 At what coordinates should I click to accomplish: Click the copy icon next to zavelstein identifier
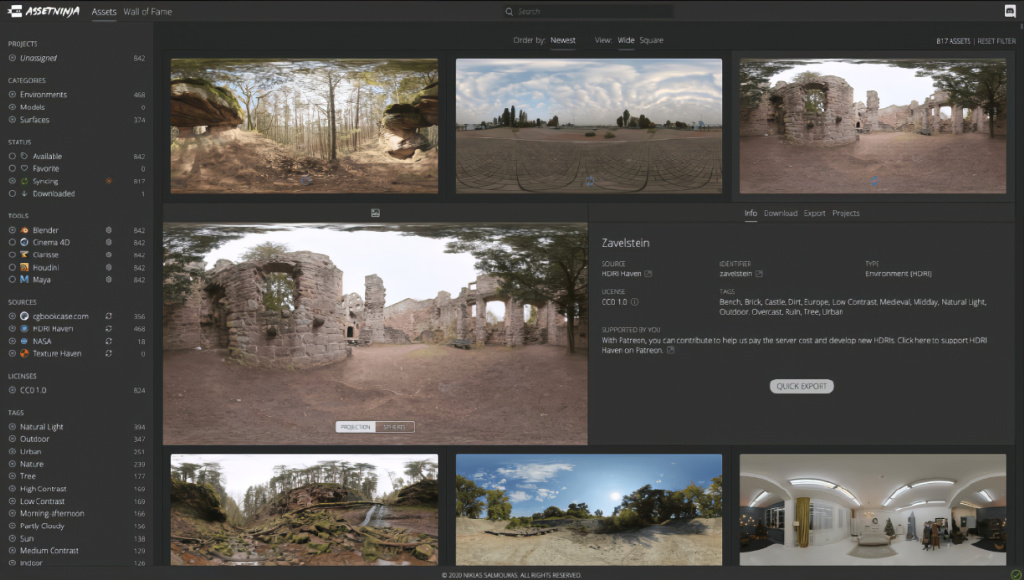(x=760, y=273)
